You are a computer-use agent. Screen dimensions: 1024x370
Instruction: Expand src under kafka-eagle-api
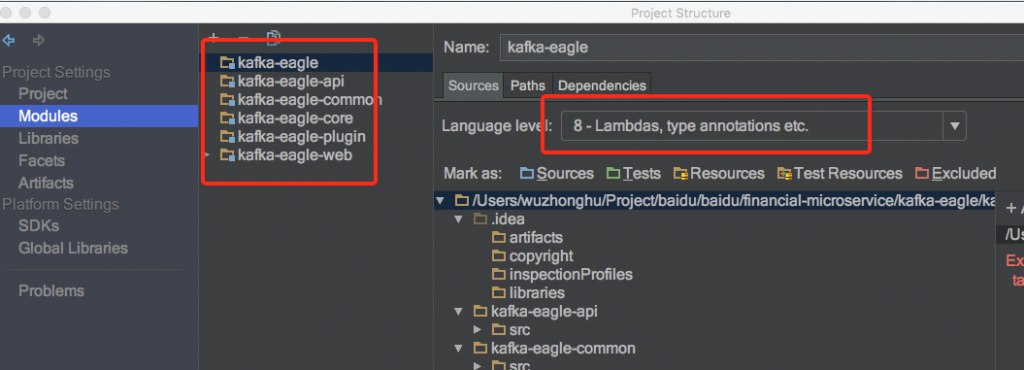click(477, 330)
